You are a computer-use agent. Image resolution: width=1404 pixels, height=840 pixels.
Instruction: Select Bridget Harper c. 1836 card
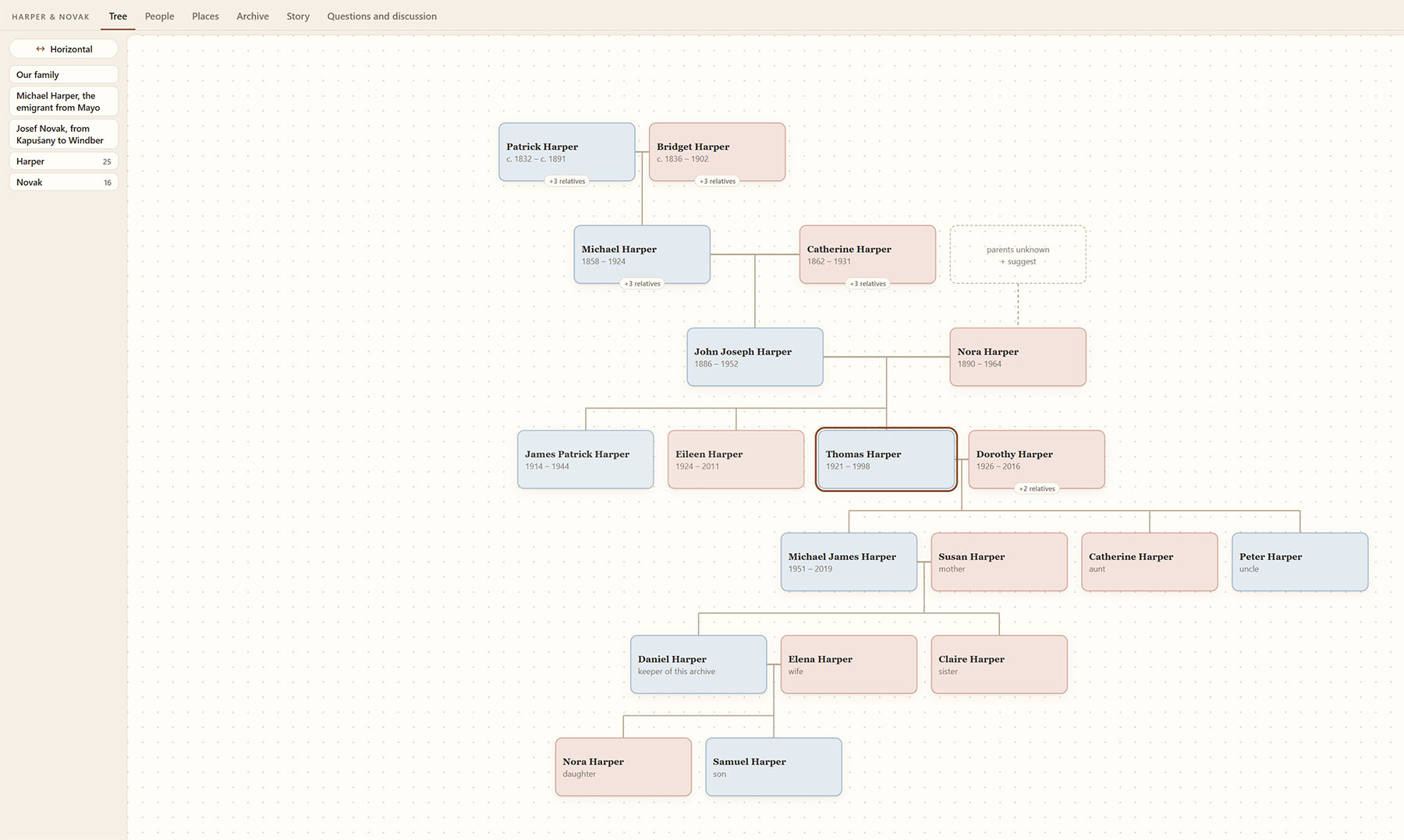coord(718,152)
